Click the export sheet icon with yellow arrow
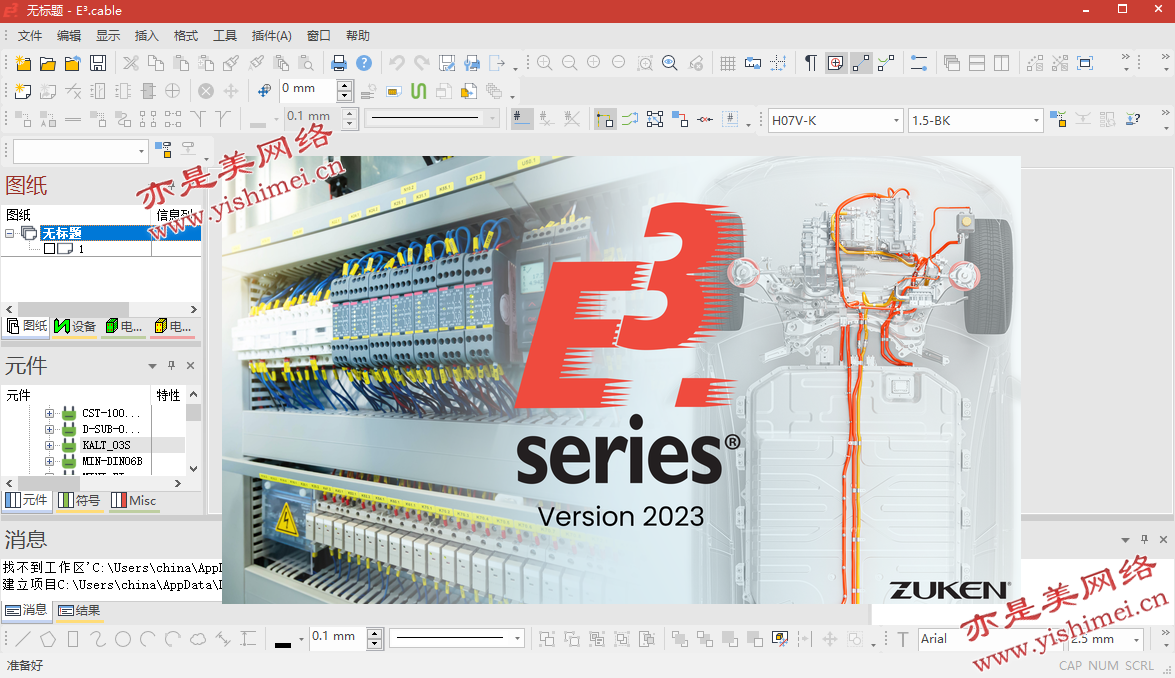 point(468,91)
